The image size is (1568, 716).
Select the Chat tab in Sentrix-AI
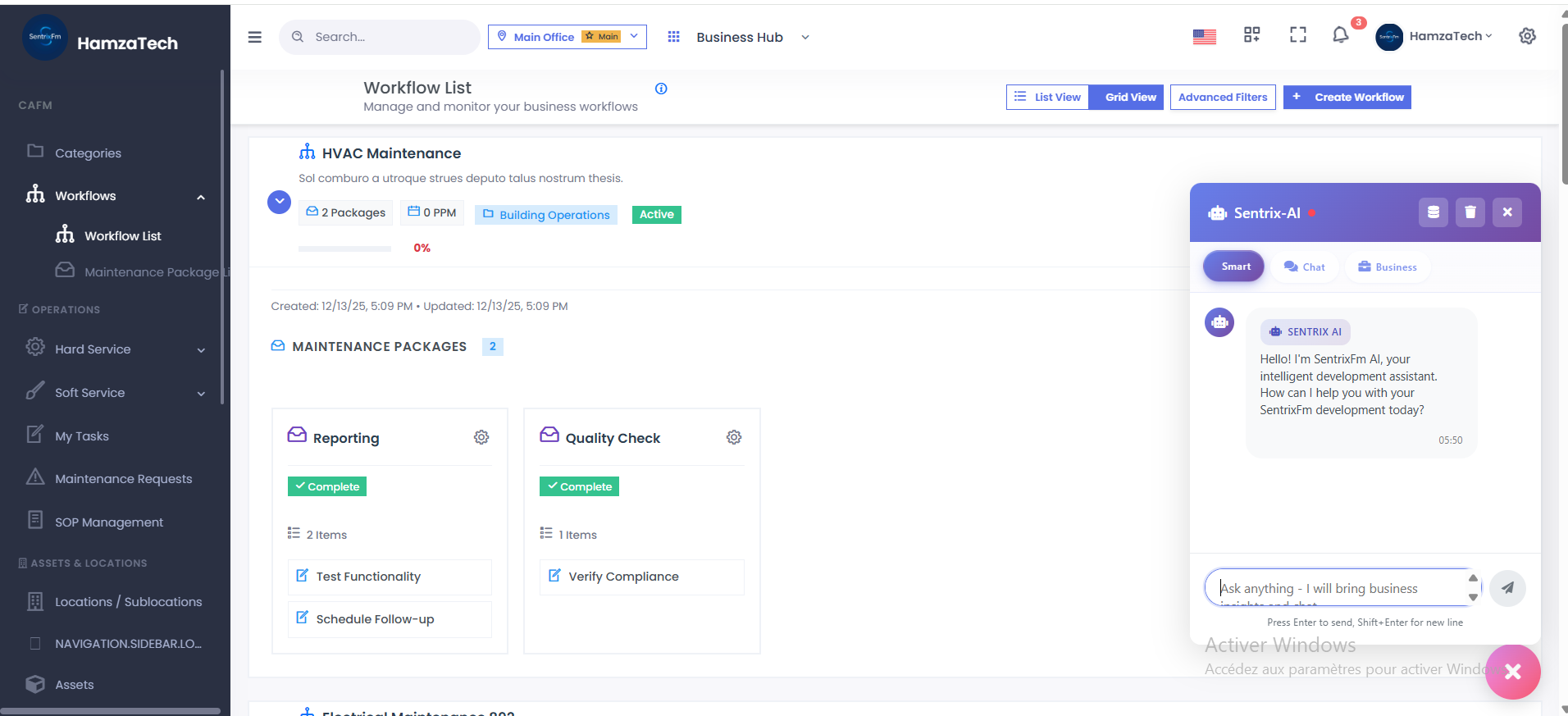click(1304, 267)
